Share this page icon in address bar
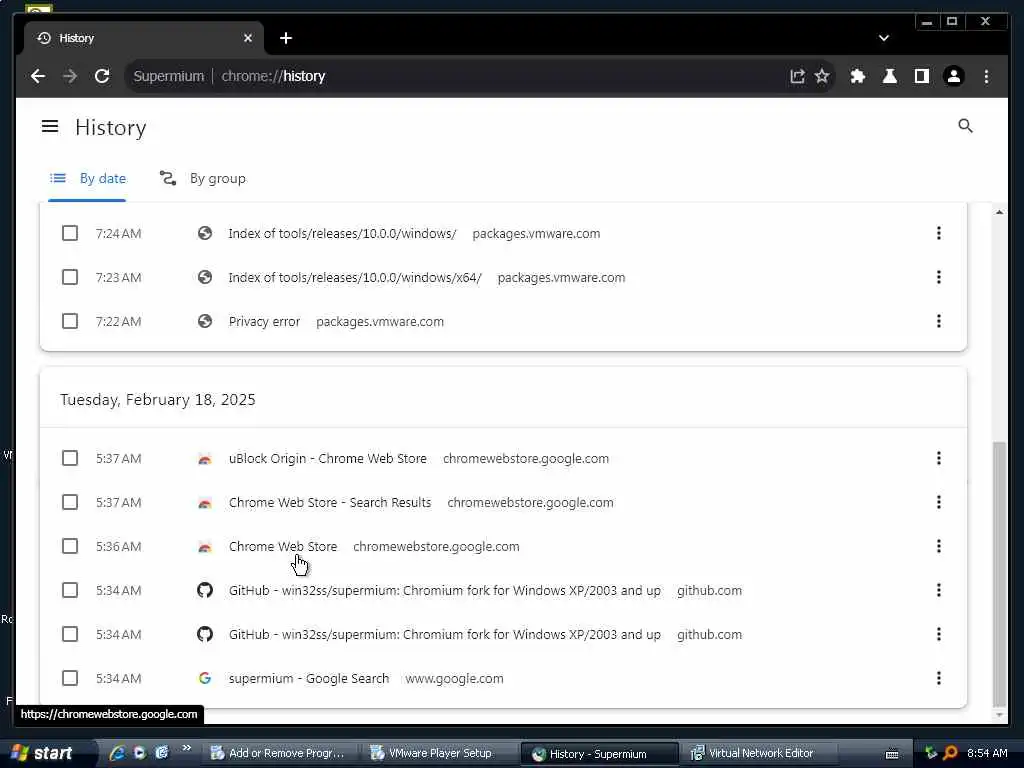 (797, 76)
